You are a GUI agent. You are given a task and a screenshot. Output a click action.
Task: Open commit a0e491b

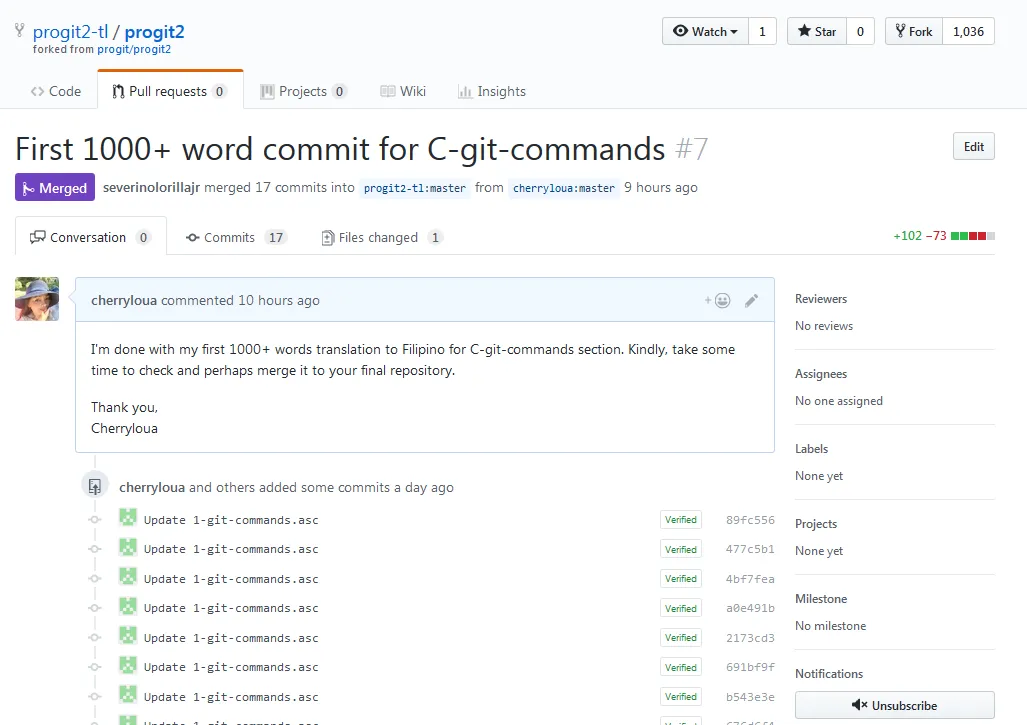750,608
